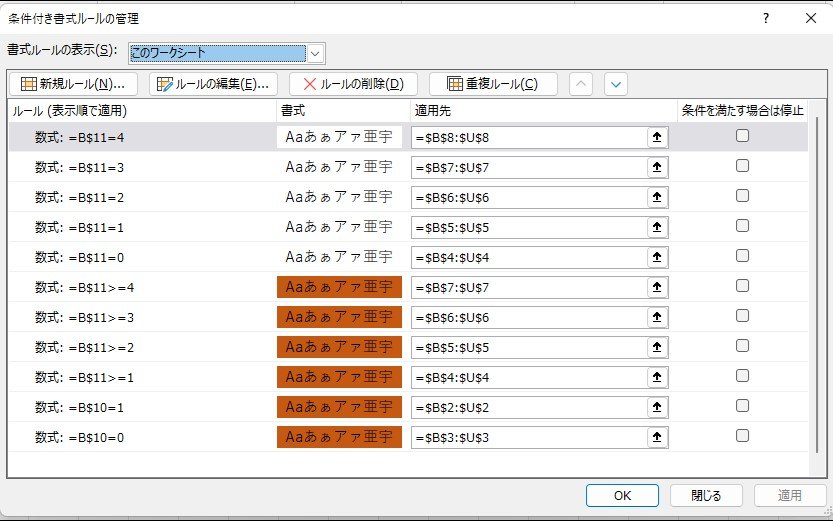Open the 書式ルールの表示 dropdown list

click(316, 53)
